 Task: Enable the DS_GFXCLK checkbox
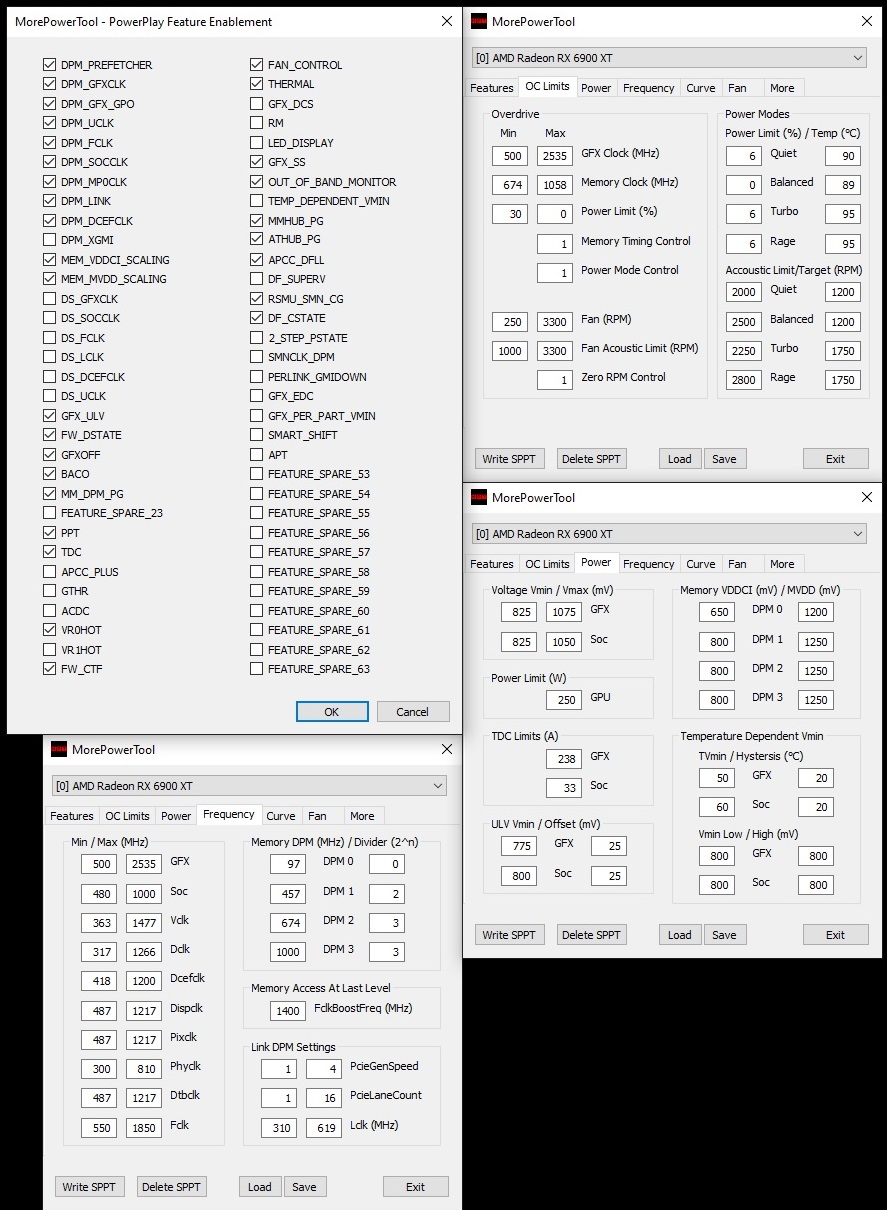(50, 299)
